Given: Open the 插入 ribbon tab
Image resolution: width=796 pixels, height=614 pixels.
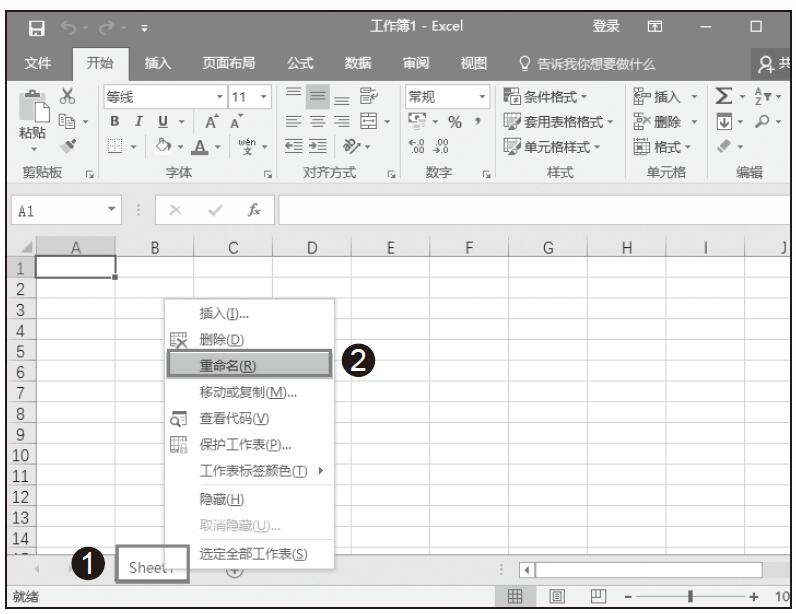Looking at the screenshot, I should [x=158, y=65].
